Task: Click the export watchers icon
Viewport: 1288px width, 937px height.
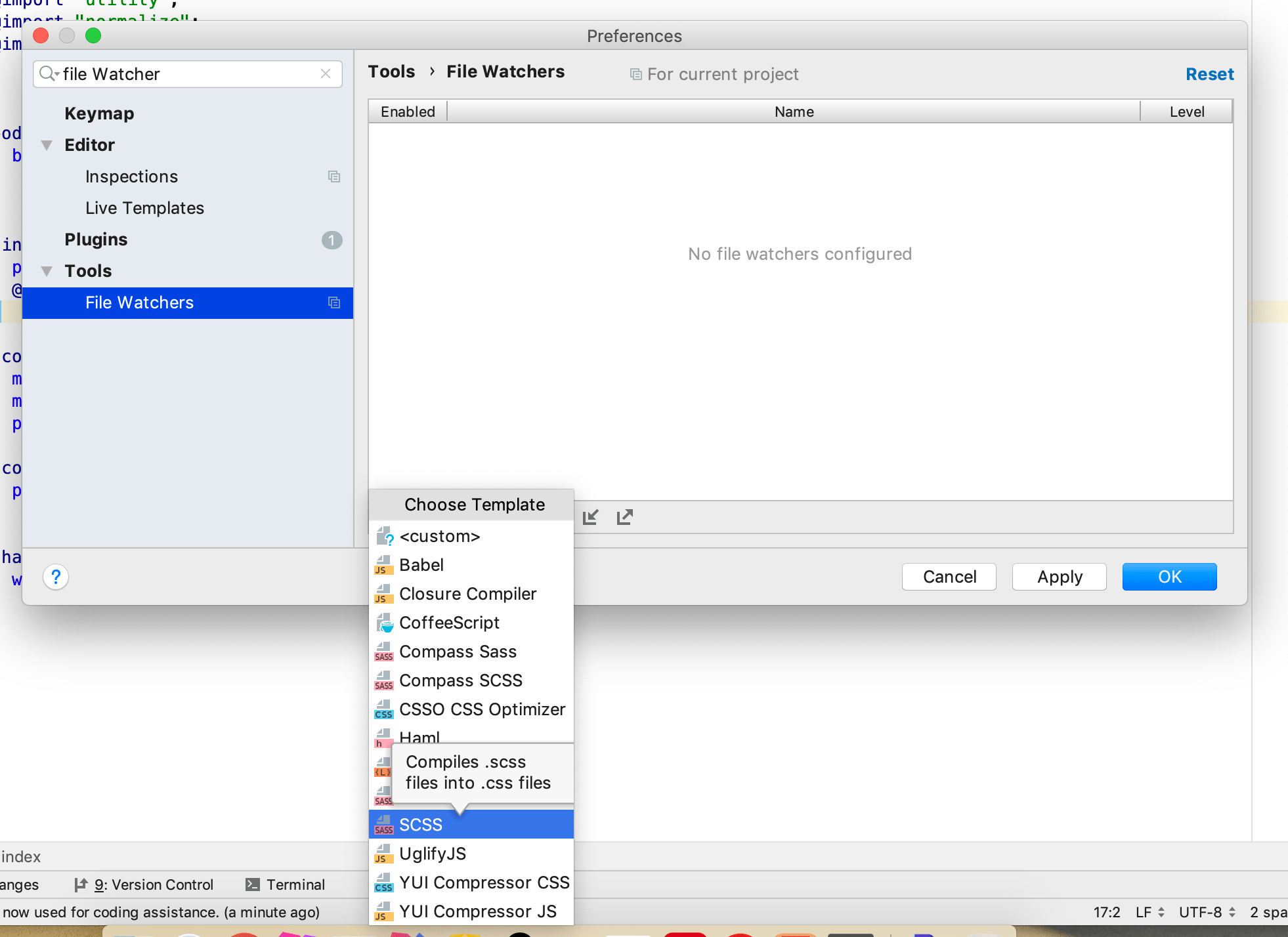Action: pos(625,517)
